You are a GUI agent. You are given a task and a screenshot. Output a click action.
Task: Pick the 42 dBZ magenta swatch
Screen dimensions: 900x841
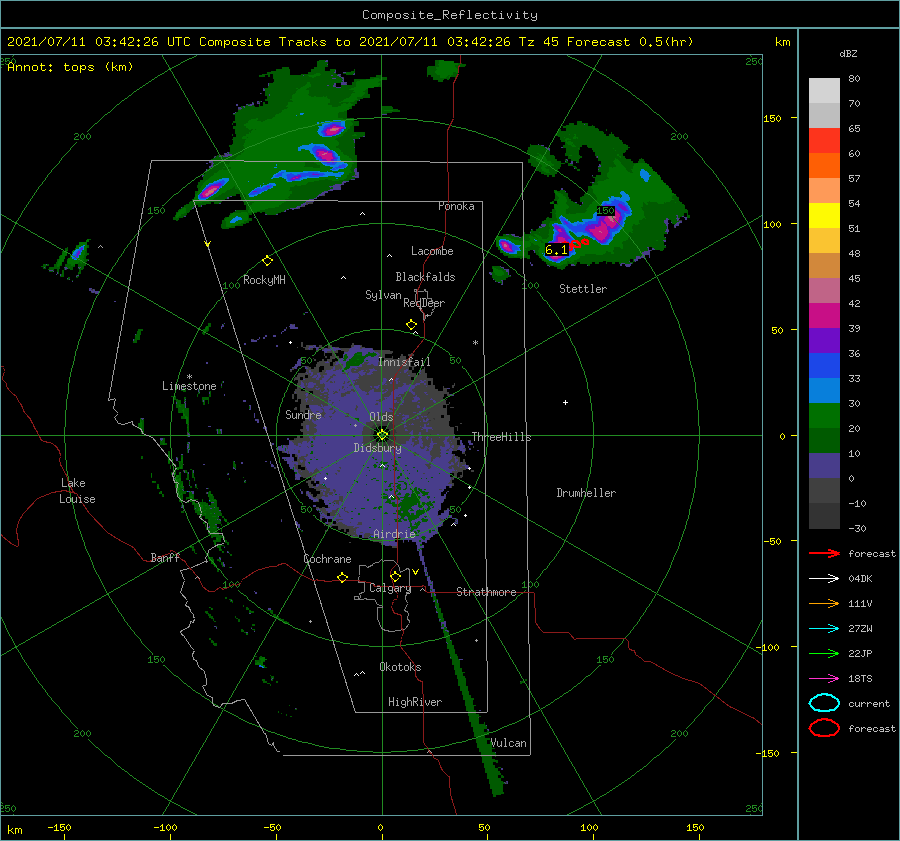coord(824,316)
